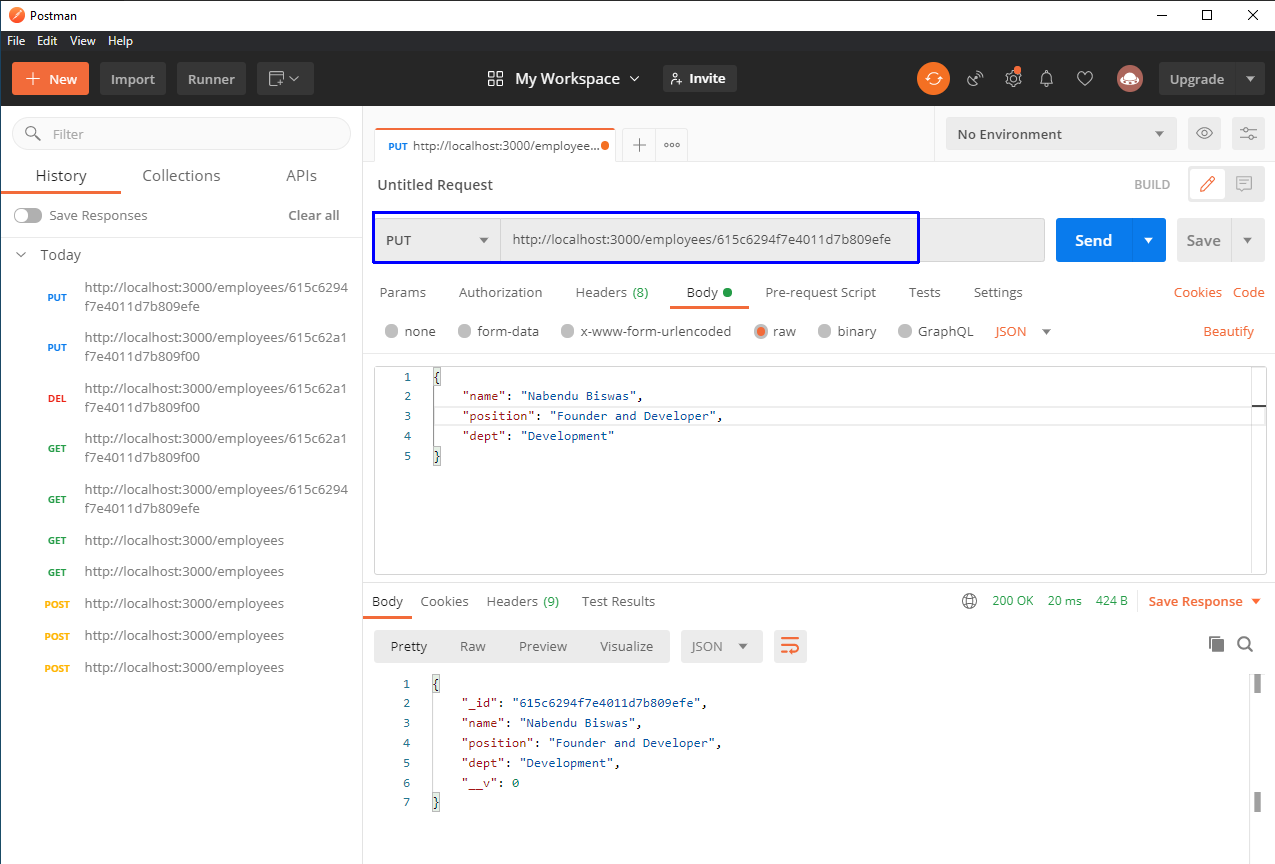Switch response view to Visualize

626,646
